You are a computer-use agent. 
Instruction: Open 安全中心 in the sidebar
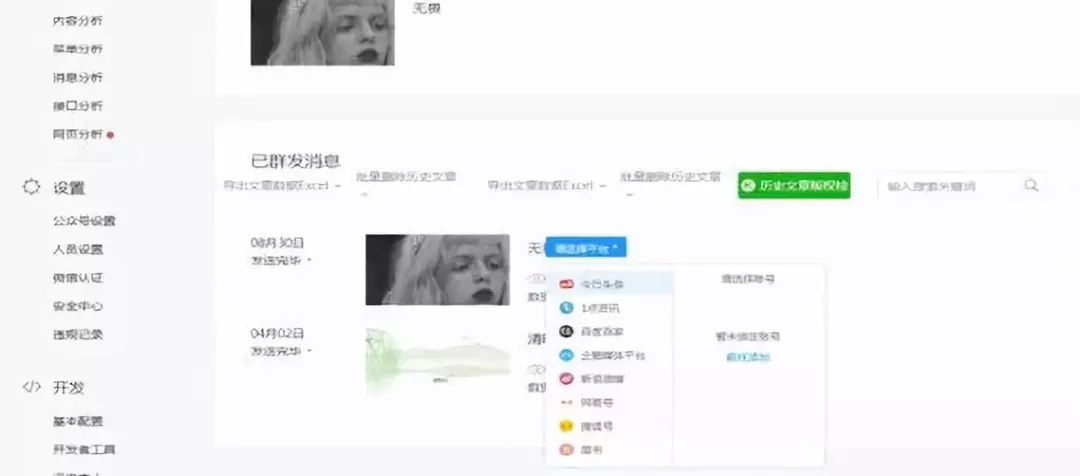(x=78, y=306)
